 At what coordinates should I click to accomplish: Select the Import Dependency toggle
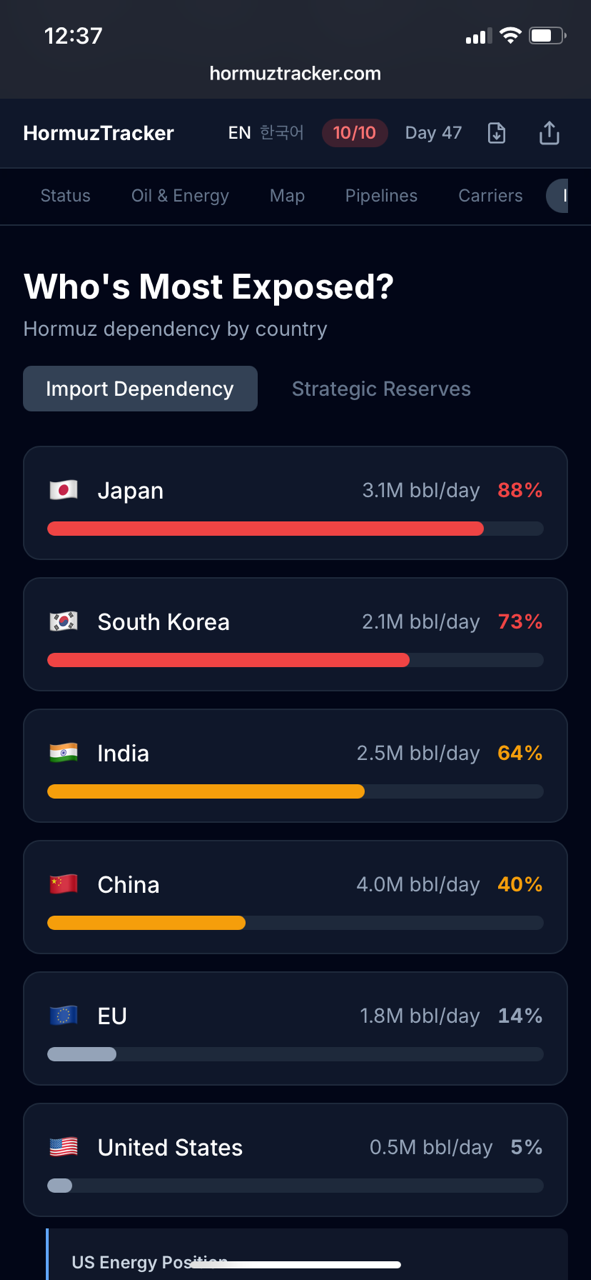[140, 389]
